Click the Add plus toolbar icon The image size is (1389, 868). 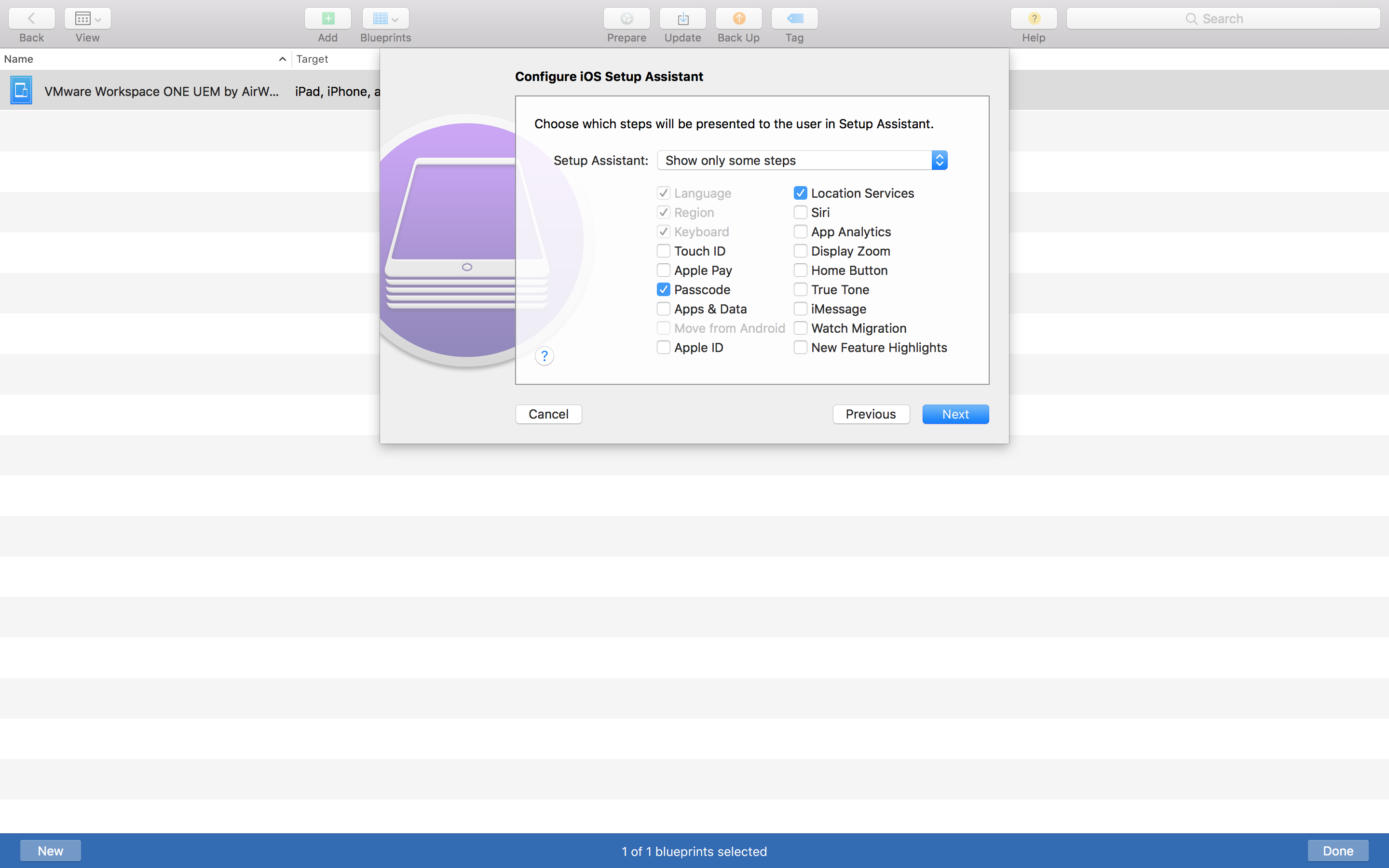(x=328, y=18)
